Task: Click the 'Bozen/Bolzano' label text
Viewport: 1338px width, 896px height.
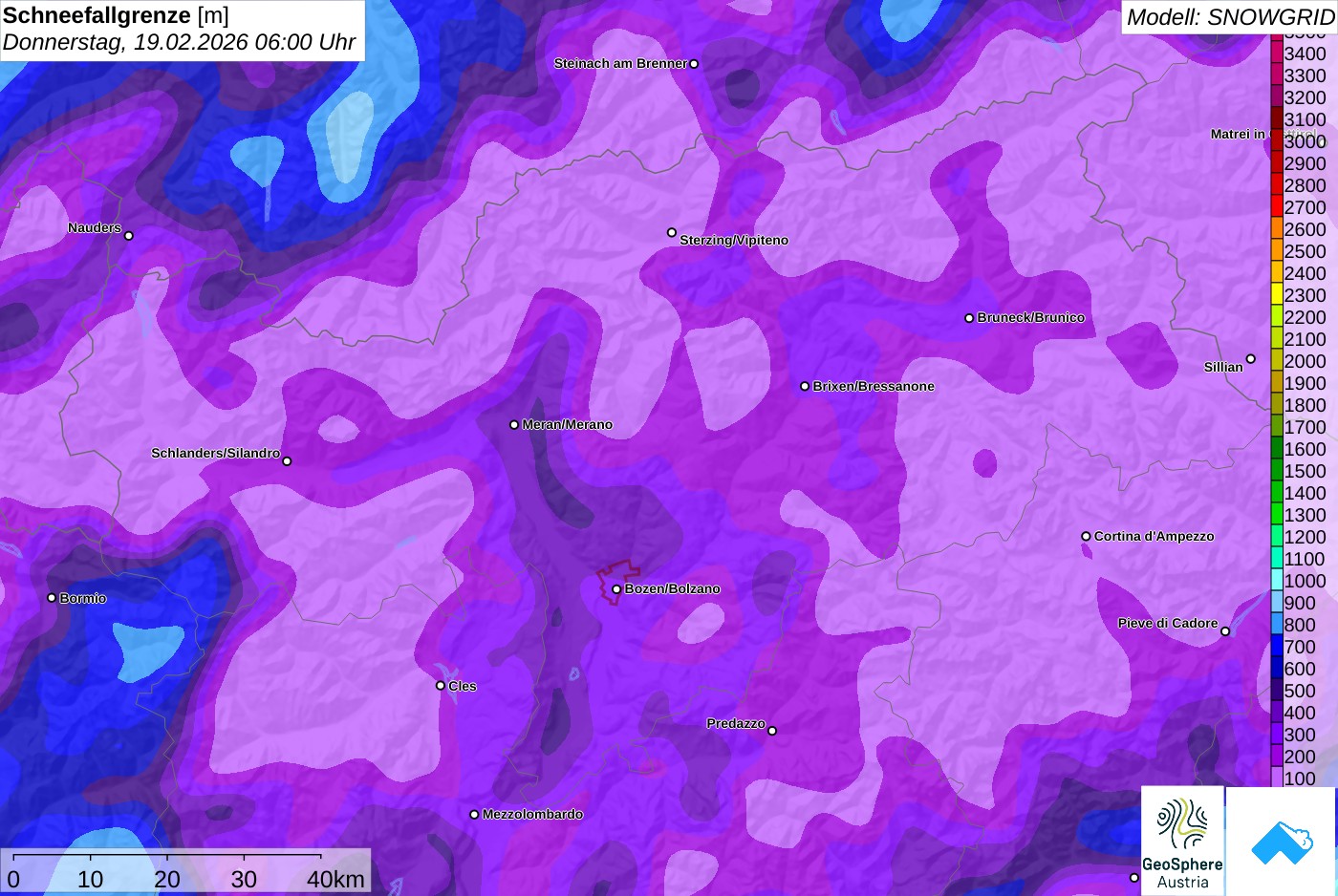Action: (x=673, y=589)
